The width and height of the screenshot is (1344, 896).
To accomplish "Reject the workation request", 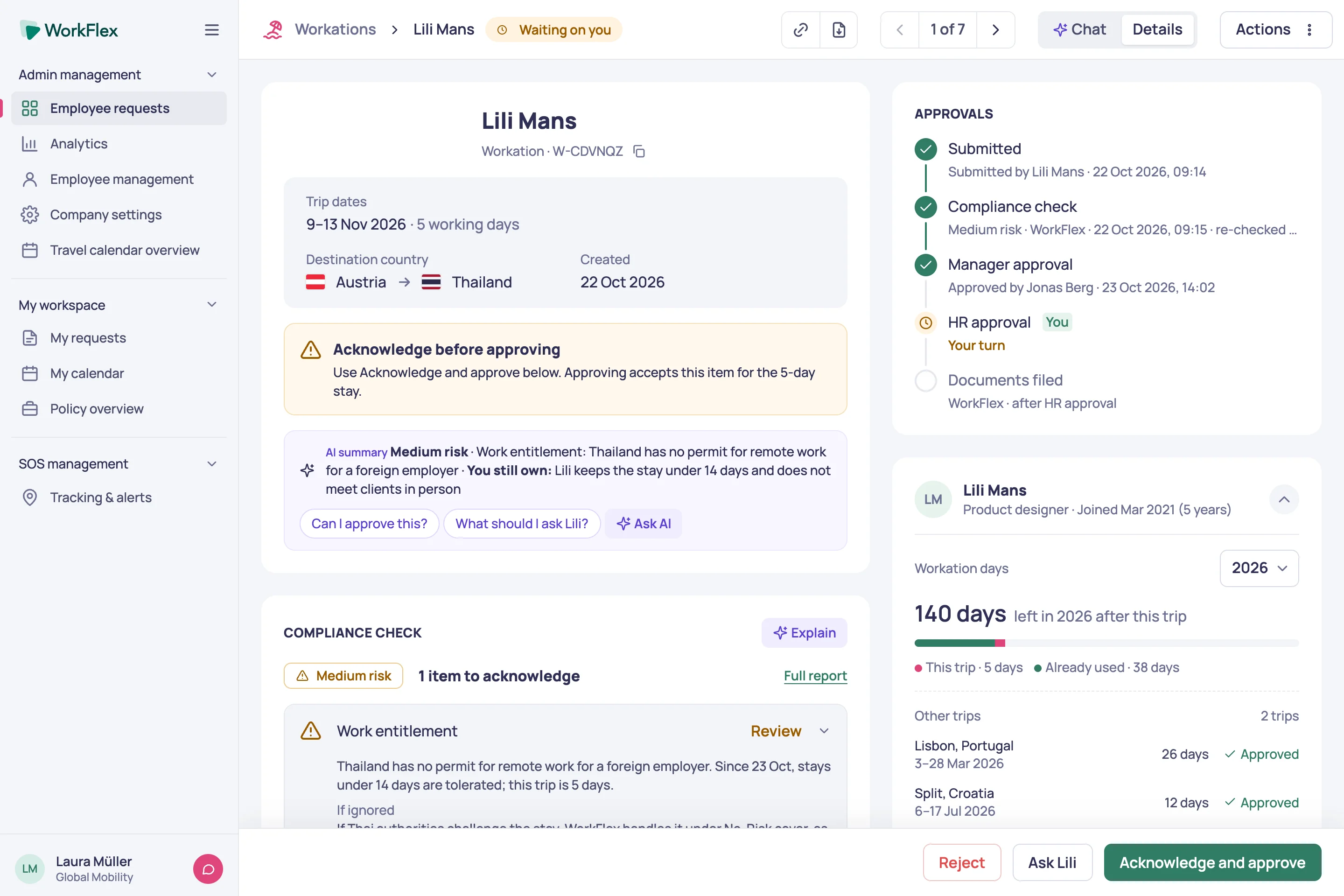I will (962, 862).
